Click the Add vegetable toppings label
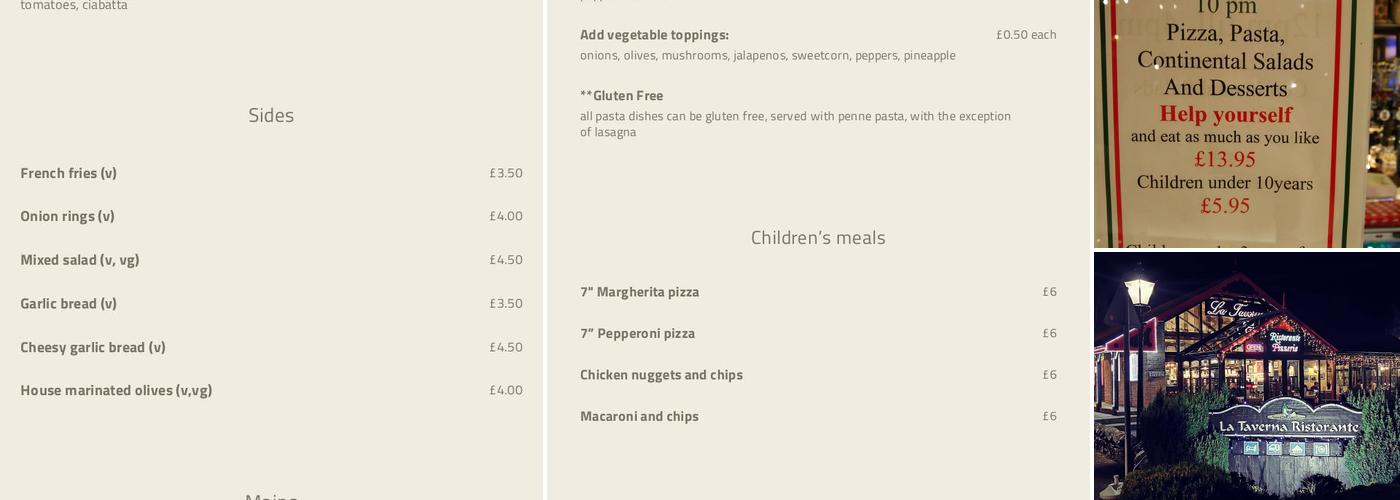The width and height of the screenshot is (1400, 500). [x=654, y=35]
